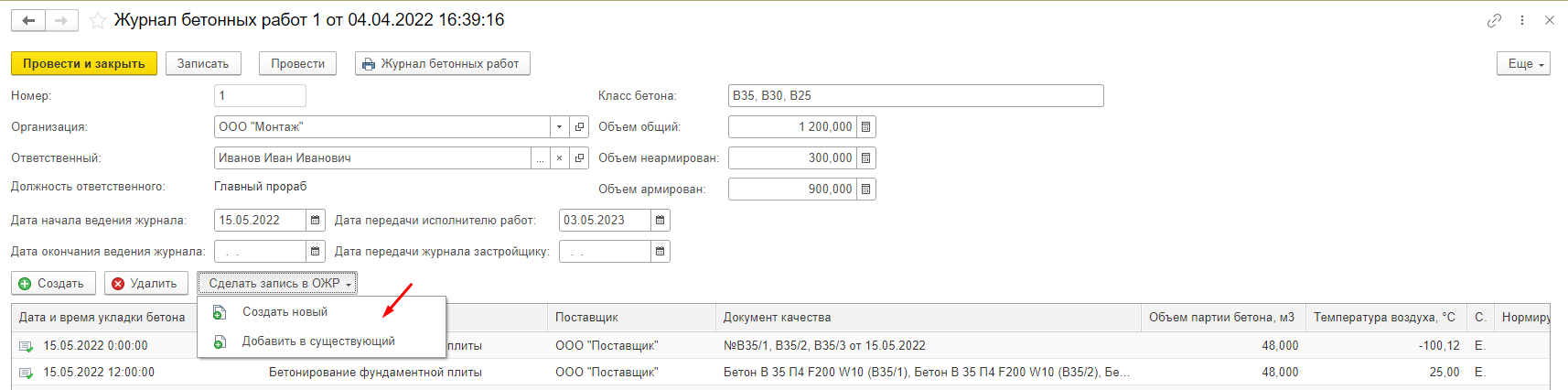Copy link using the chain link icon
The width and height of the screenshot is (1568, 390).
(1494, 20)
